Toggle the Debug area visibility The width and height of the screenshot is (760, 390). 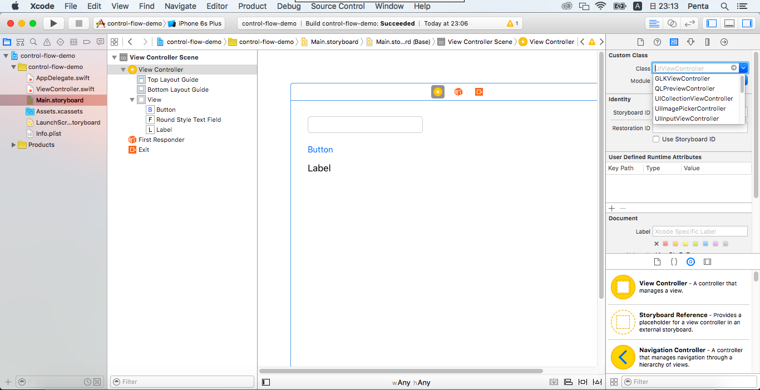[729, 23]
